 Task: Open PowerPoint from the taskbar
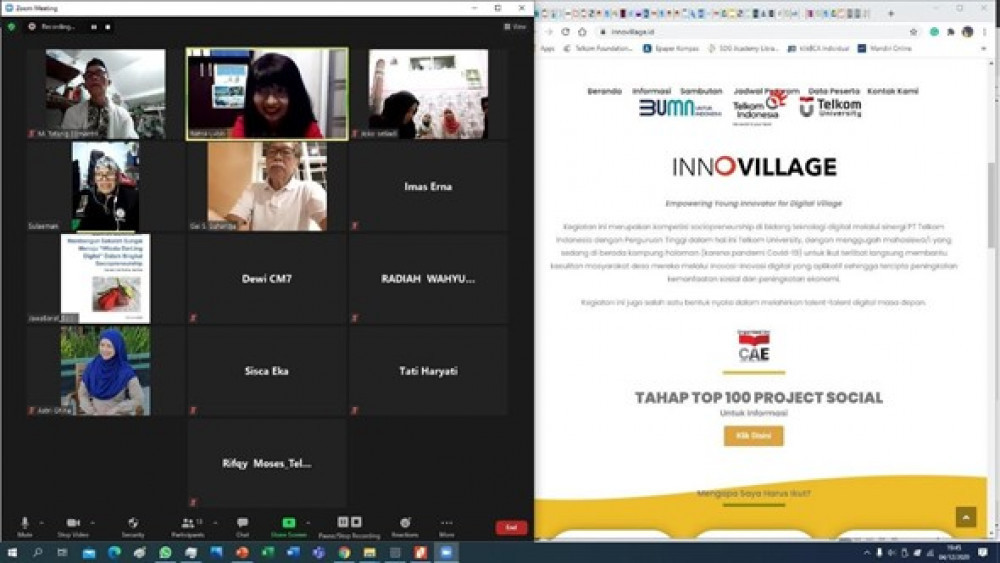point(242,552)
